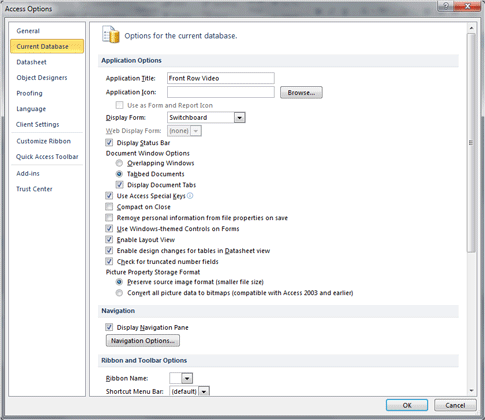Viewport: 485px width, 420px height.
Task: Click the database options header icon
Action: (111, 34)
